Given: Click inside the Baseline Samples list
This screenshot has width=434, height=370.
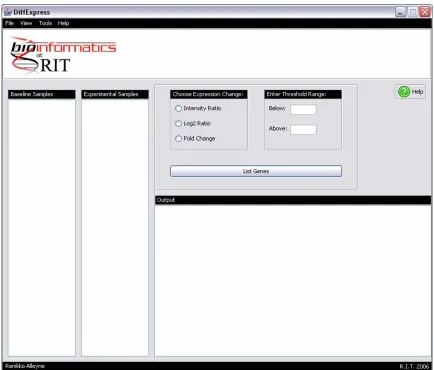Looking at the screenshot, I should click(42, 227).
